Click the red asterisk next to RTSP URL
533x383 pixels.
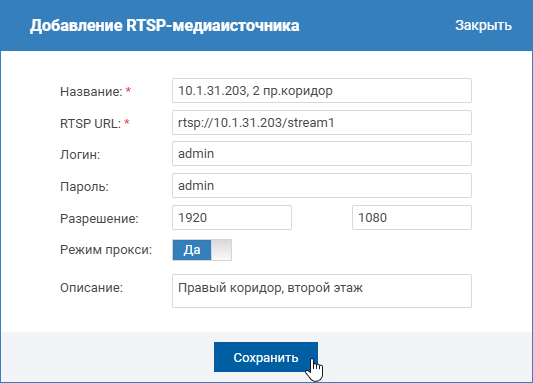[x=127, y=122]
